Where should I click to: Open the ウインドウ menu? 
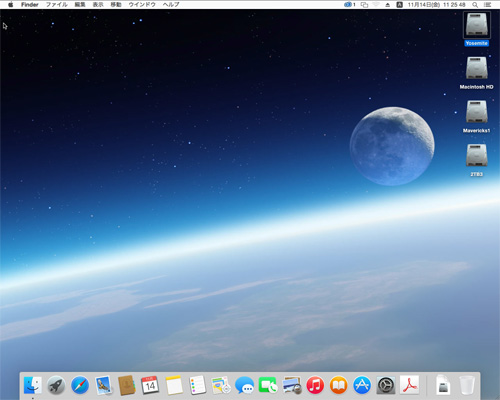click(142, 5)
